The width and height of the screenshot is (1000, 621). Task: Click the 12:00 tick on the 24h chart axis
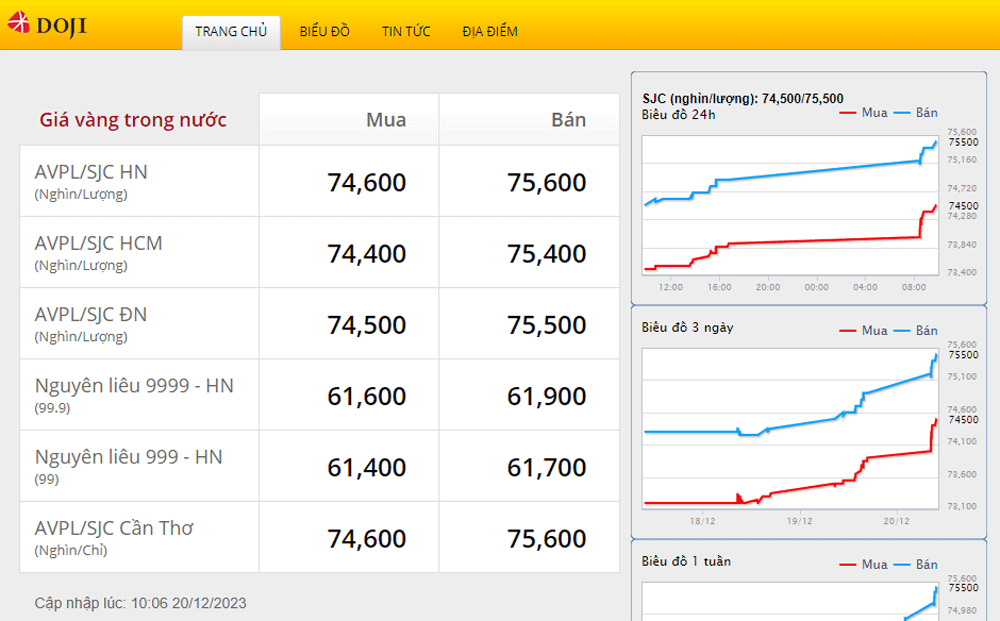(670, 288)
